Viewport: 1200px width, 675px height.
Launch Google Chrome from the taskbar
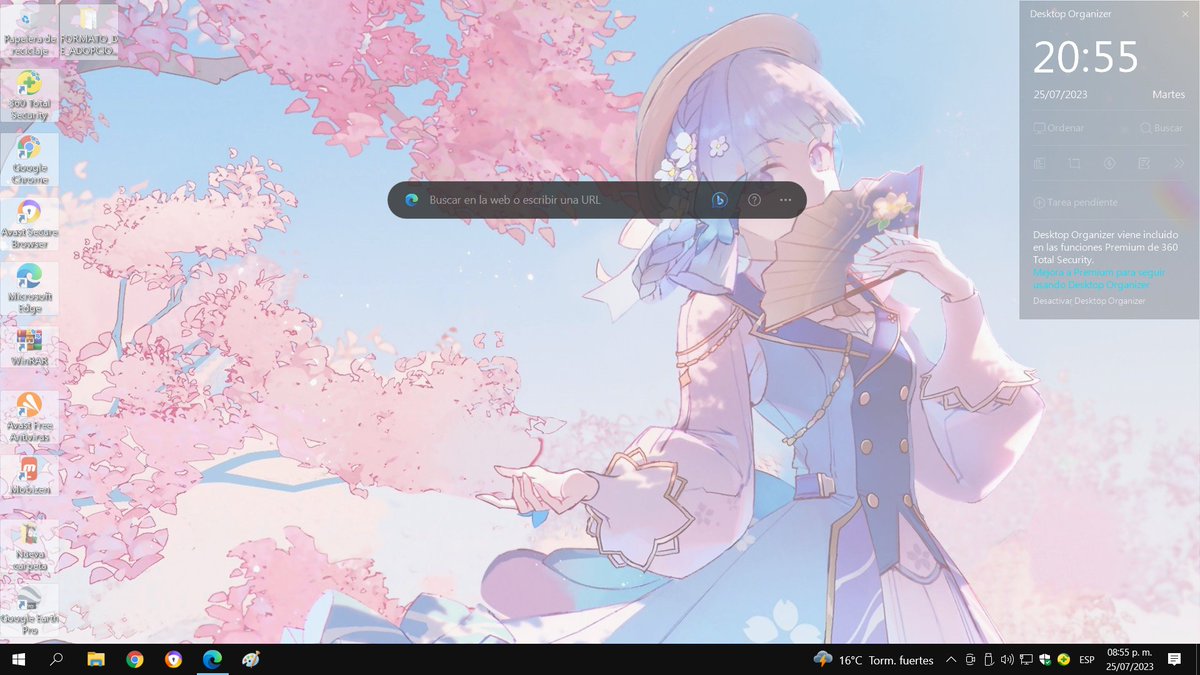click(x=135, y=660)
